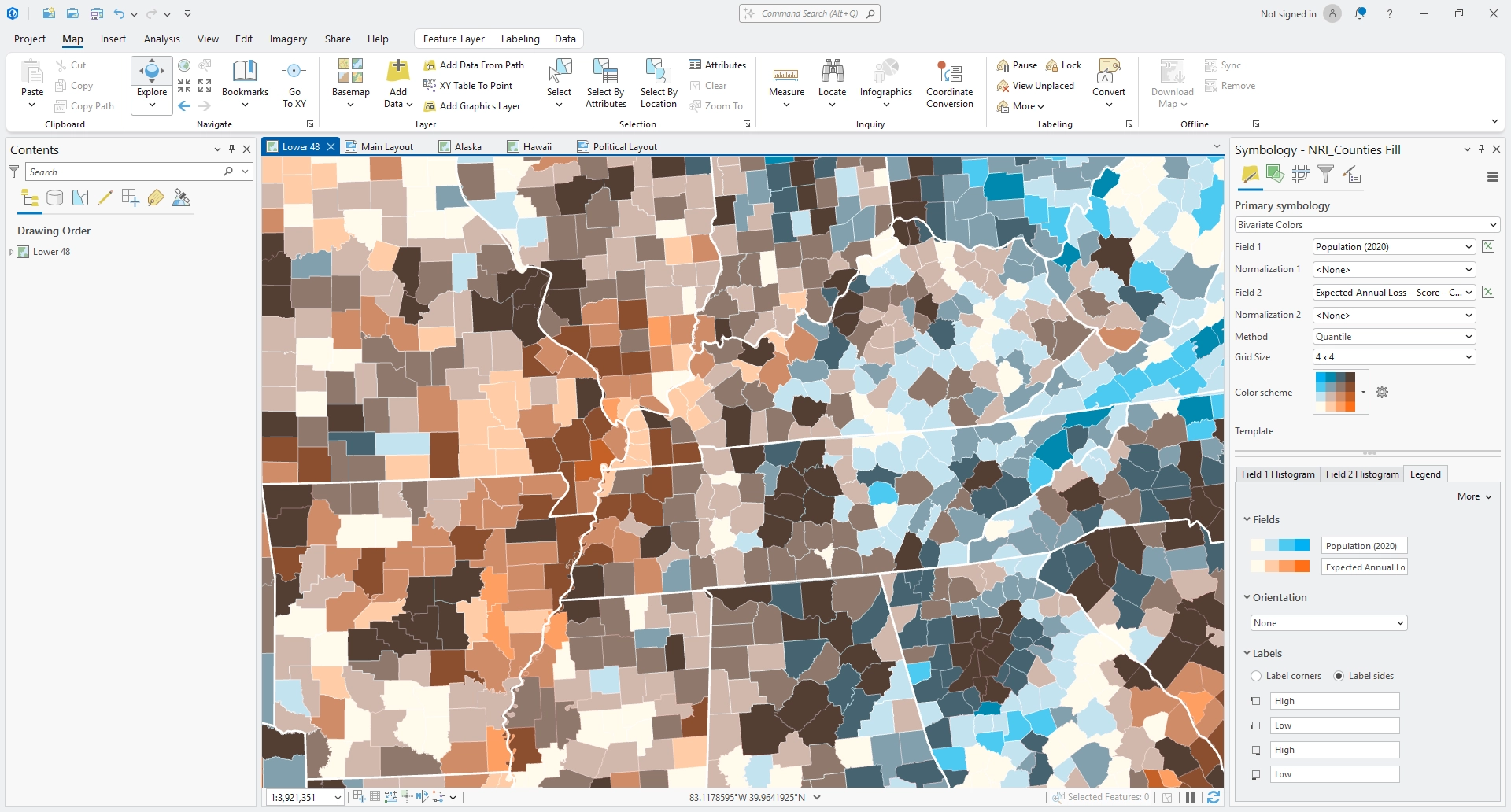Image resolution: width=1511 pixels, height=812 pixels.
Task: Open the Feature Layer contextual tab
Action: pyautogui.click(x=453, y=39)
